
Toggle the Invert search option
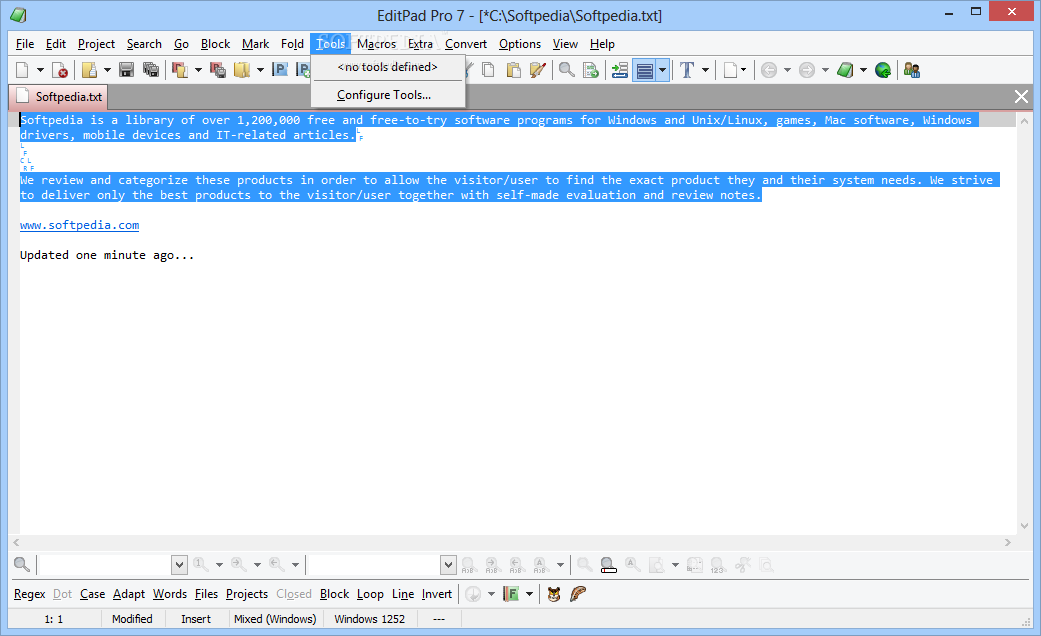(x=437, y=594)
